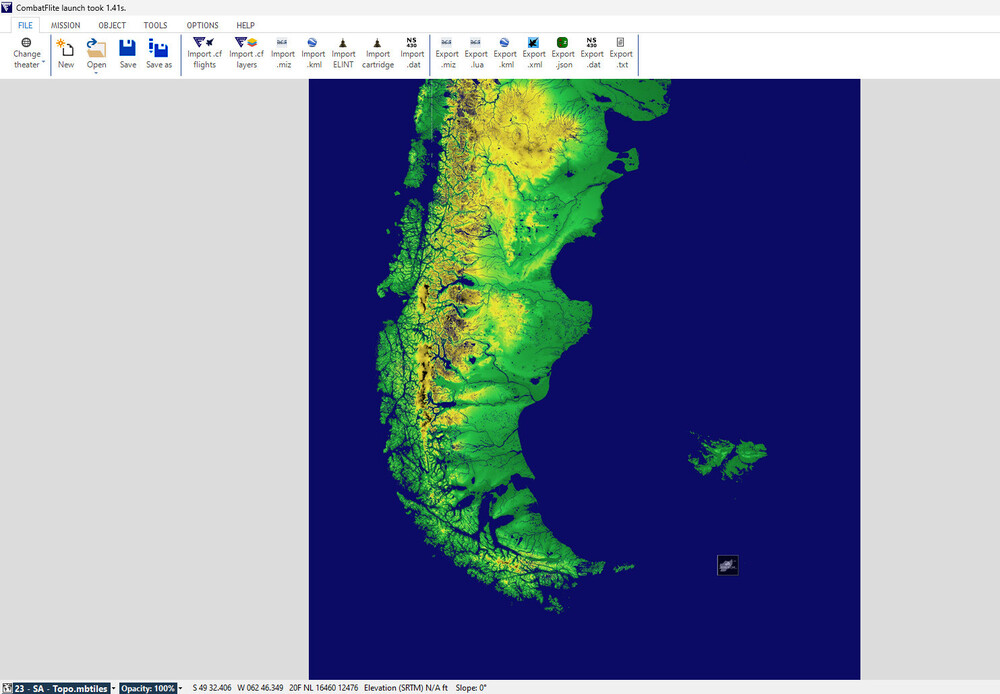
Task: Switch to the TOOLS tab
Action: point(155,25)
